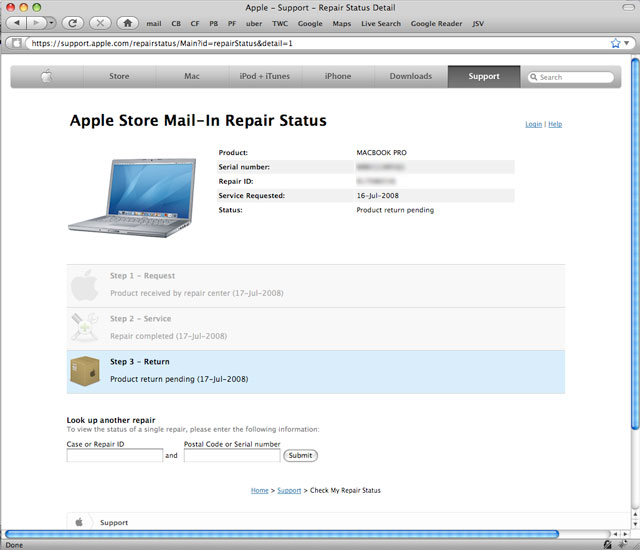This screenshot has height=550, width=640.
Task: Click the footer Support label
Action: tap(114, 523)
